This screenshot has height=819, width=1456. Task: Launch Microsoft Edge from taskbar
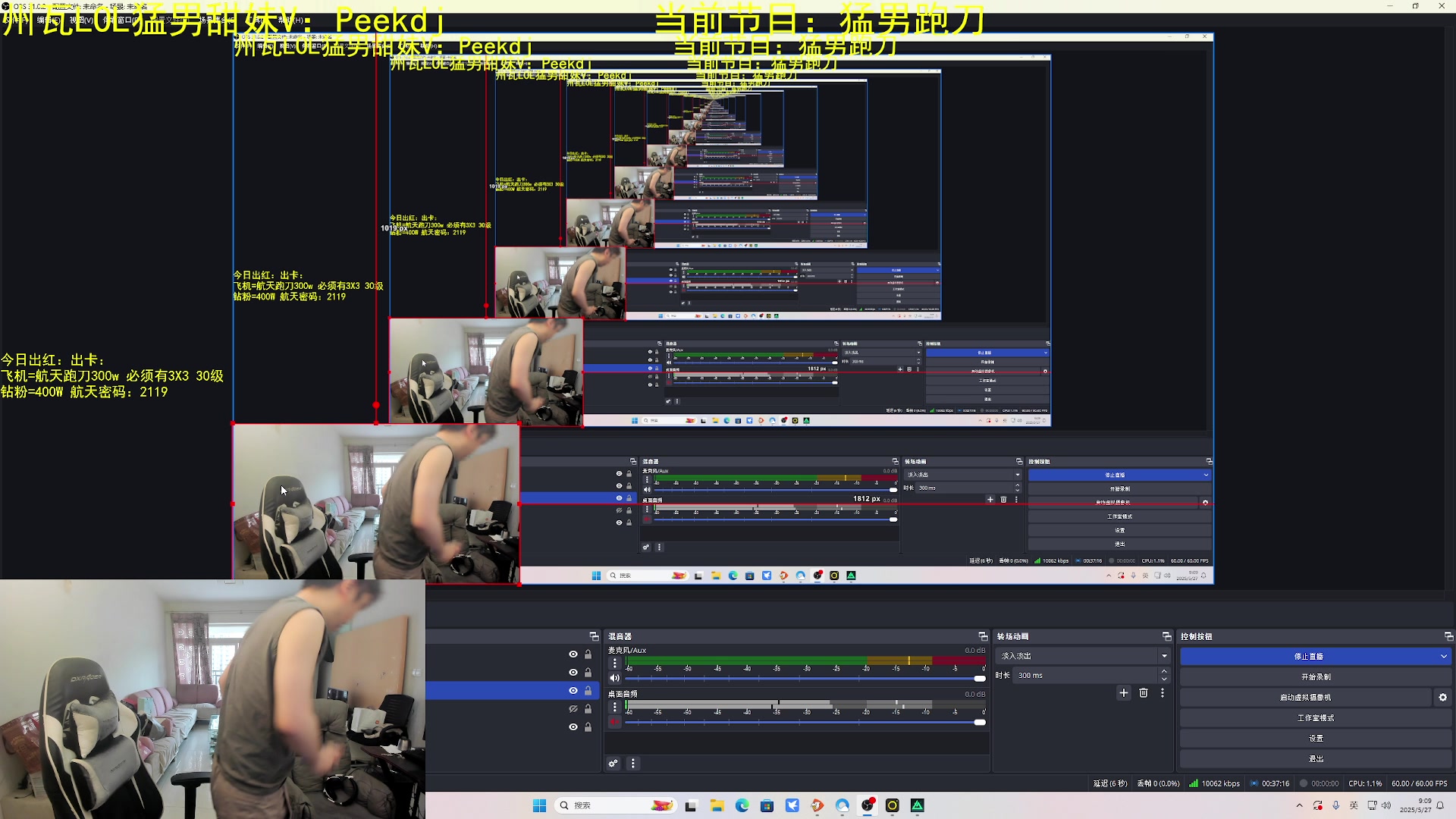(742, 805)
